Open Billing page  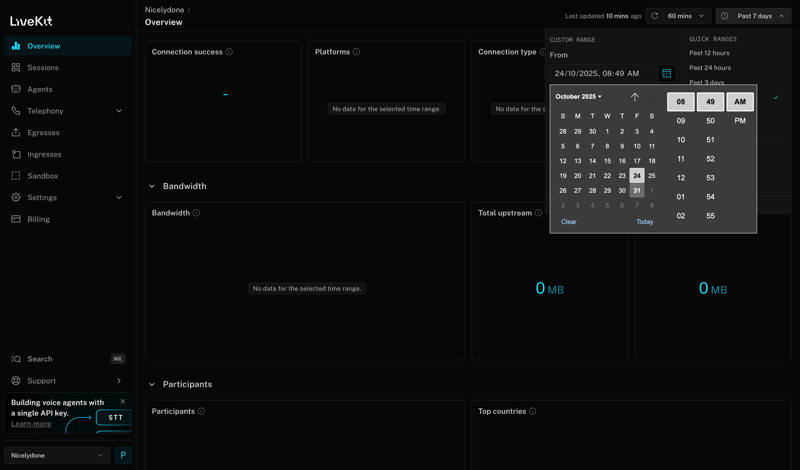click(68, 219)
